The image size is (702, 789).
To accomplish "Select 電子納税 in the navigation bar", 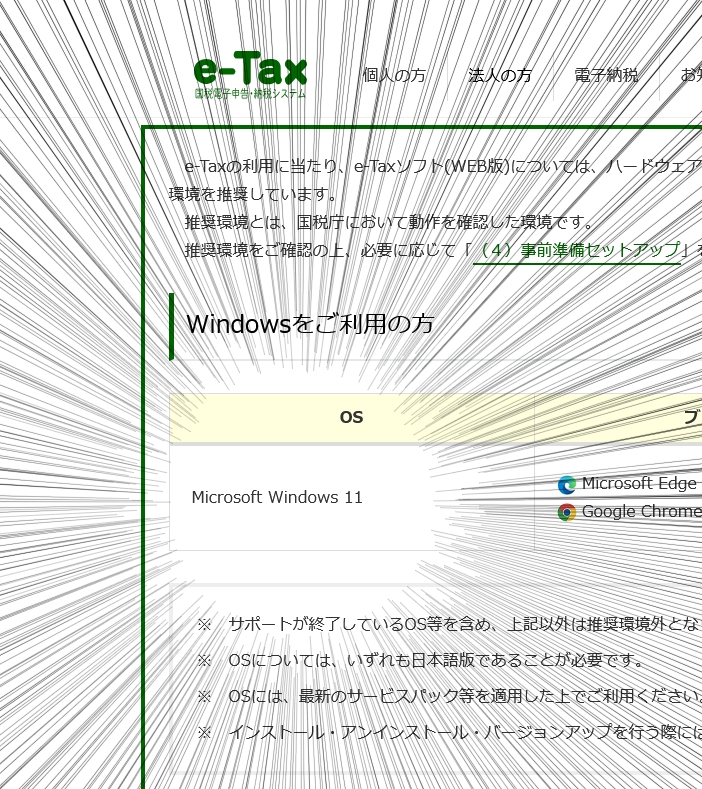I will click(x=606, y=75).
